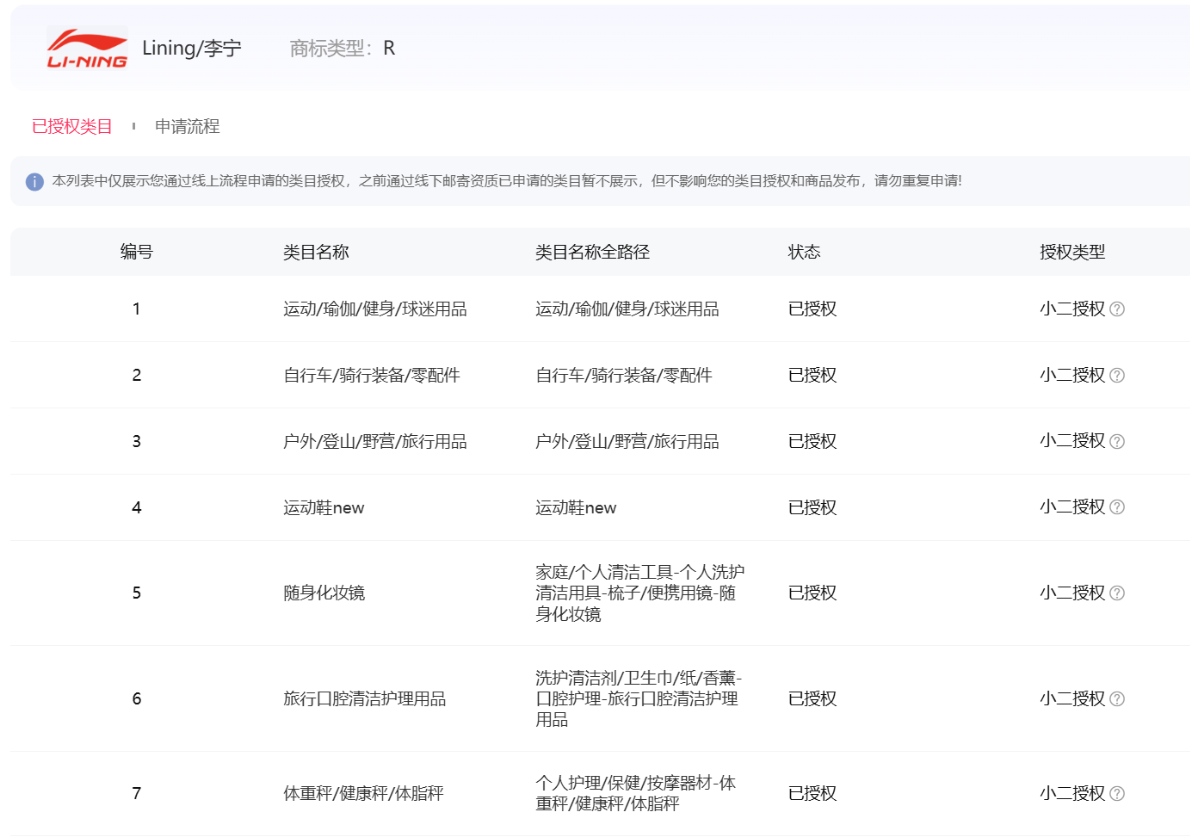The width and height of the screenshot is (1190, 837).
Task: Click the Li-Ning brand logo
Action: (x=87, y=48)
